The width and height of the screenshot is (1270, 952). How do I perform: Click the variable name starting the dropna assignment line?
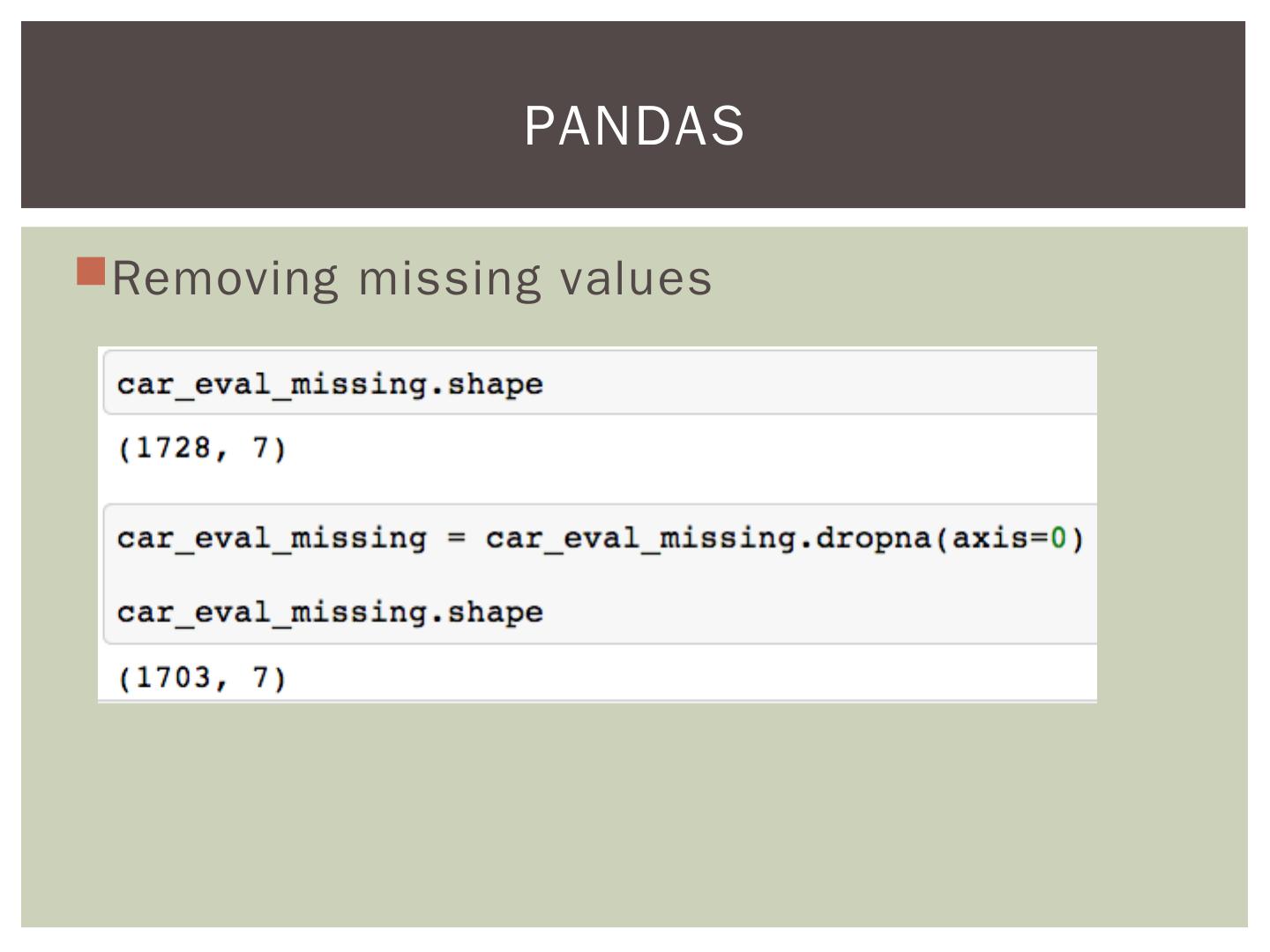coord(272,538)
